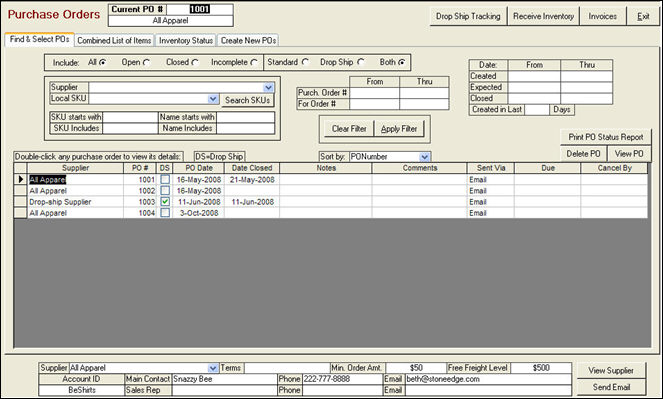Toggle DS checkbox for PO 1002
The image size is (663, 399).
(x=165, y=191)
